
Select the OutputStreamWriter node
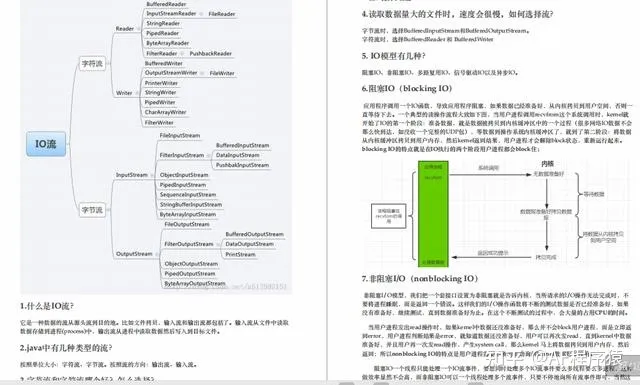(x=171, y=73)
